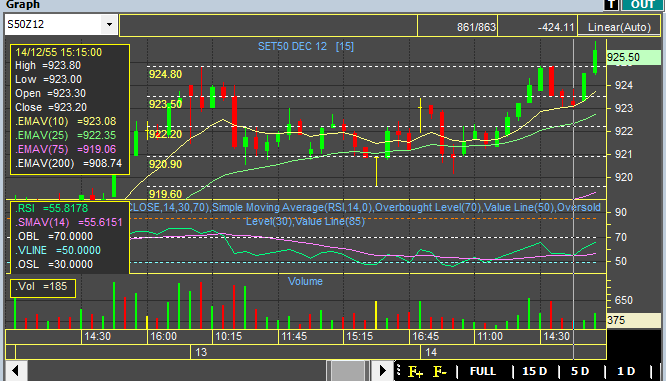Click the Open =923.30 value

[x=51, y=93]
